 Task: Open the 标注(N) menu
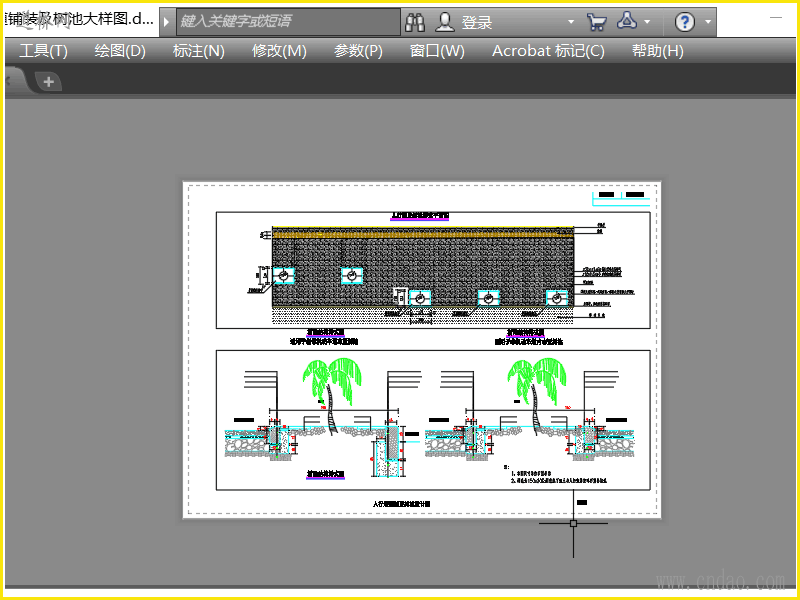(x=198, y=51)
